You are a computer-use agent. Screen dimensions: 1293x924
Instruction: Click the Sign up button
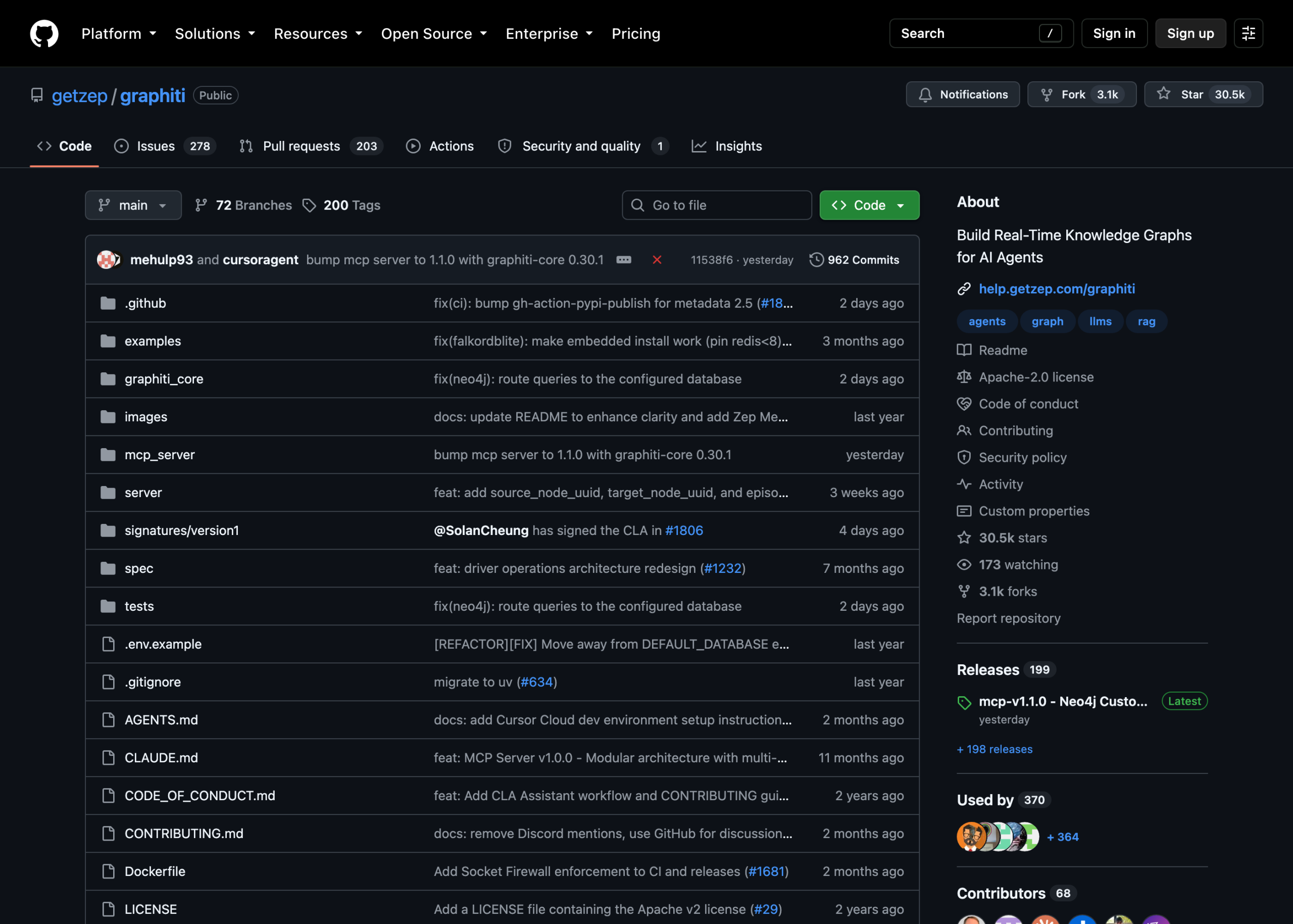1190,33
